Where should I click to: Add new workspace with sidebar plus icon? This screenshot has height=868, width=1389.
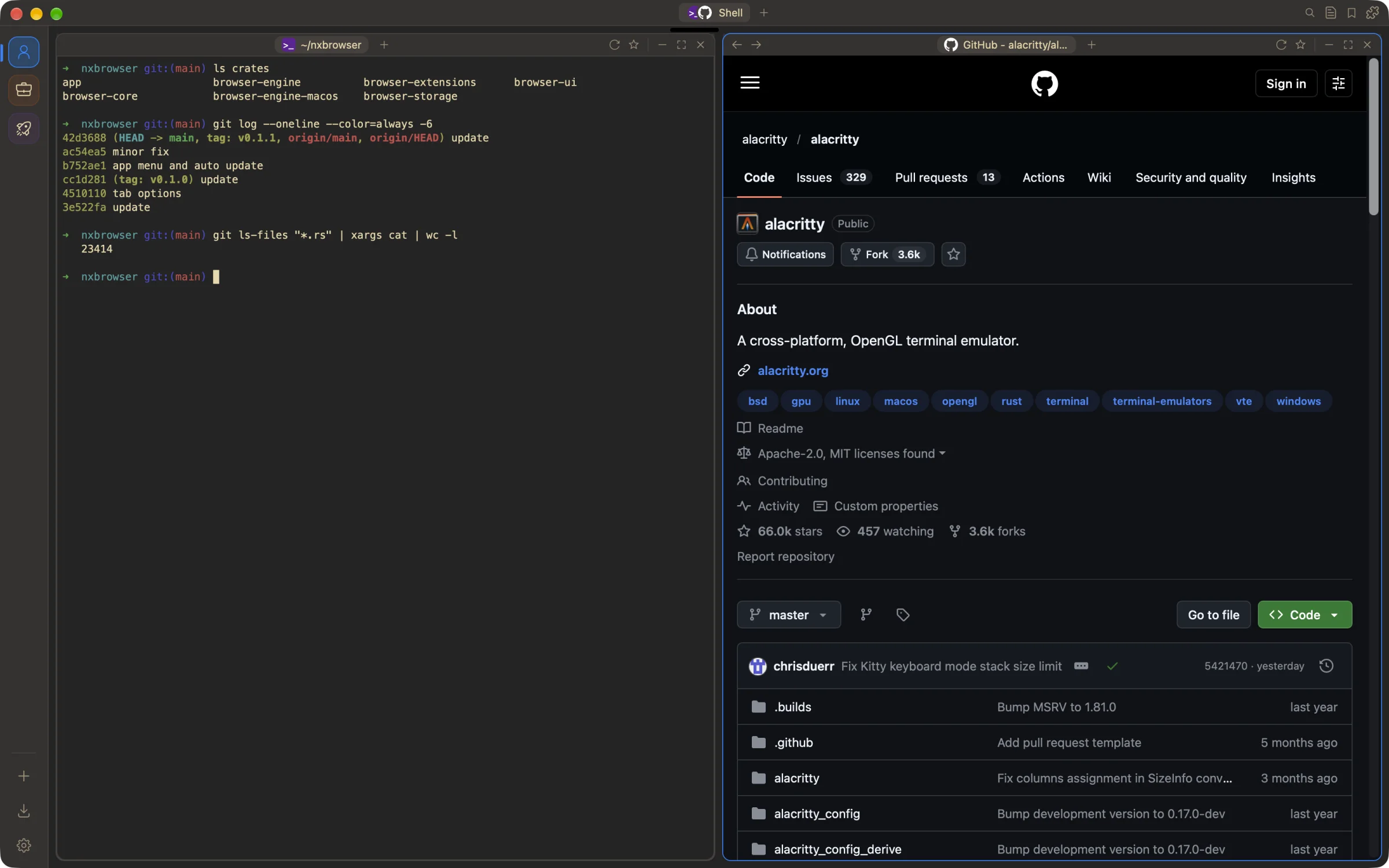point(24,776)
